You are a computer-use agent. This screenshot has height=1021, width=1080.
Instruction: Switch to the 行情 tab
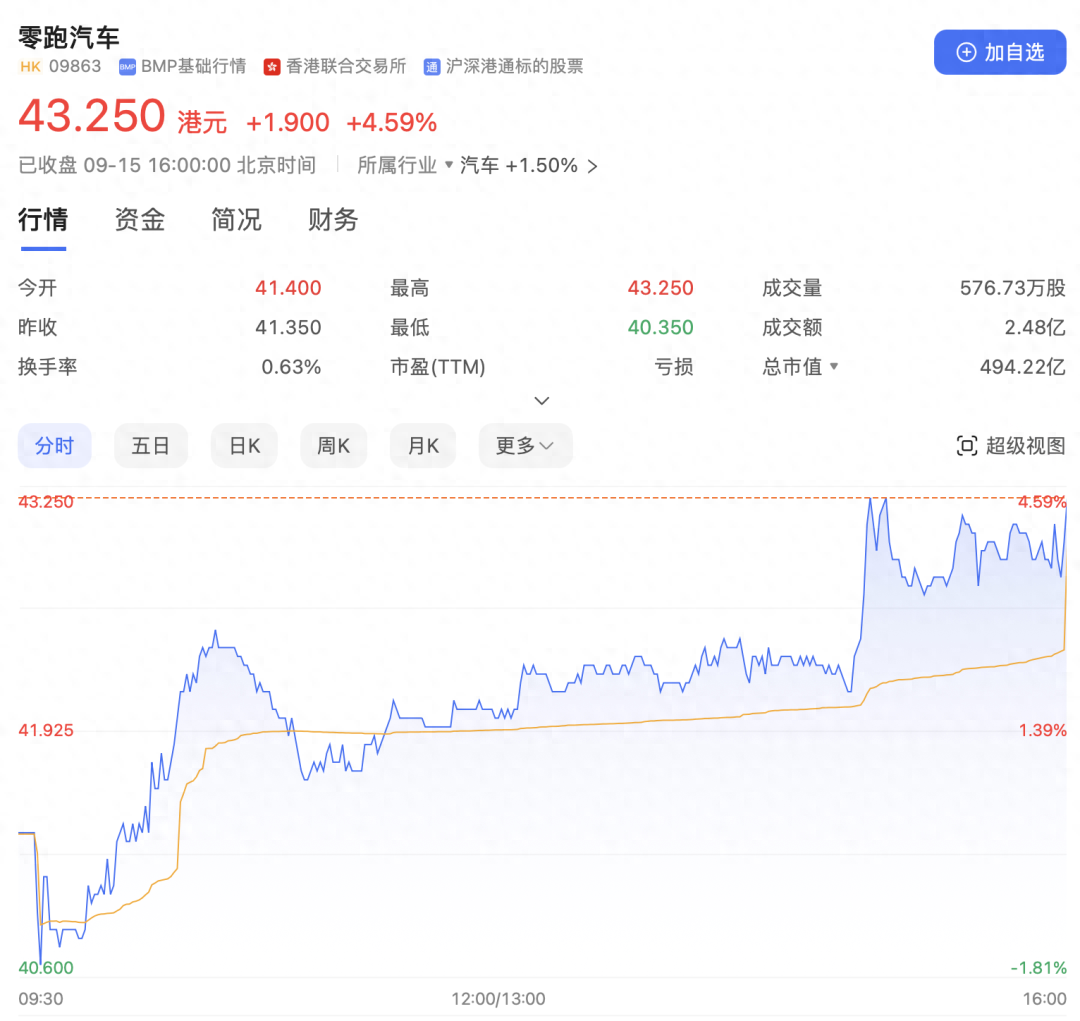click(43, 220)
